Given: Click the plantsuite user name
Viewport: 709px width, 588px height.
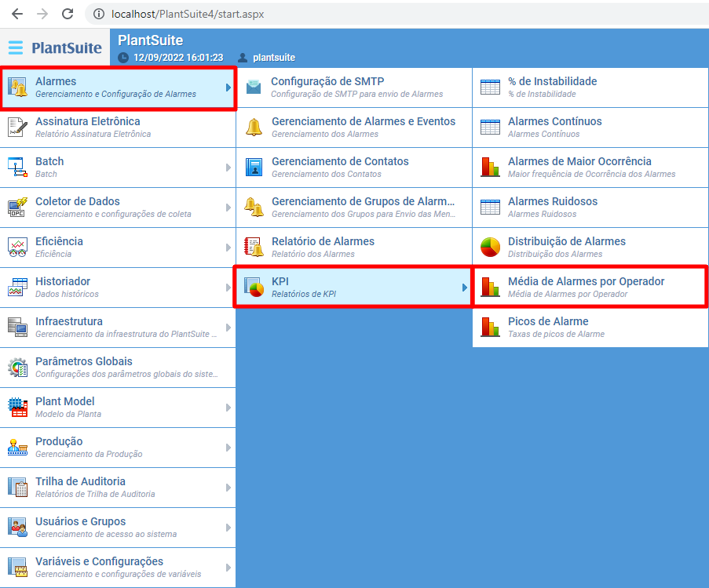Looking at the screenshot, I should 274,57.
